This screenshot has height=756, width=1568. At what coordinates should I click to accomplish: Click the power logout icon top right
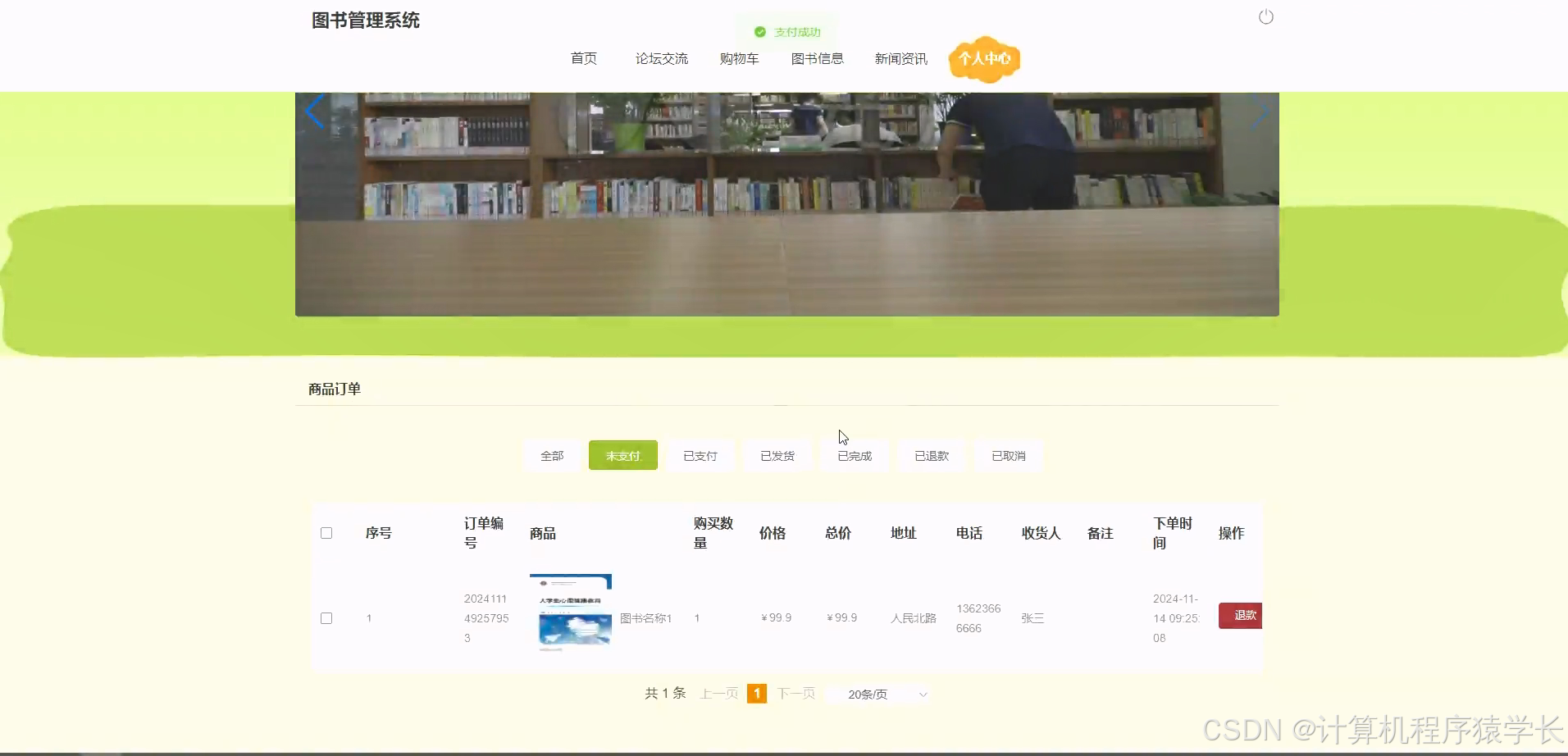(x=1265, y=16)
